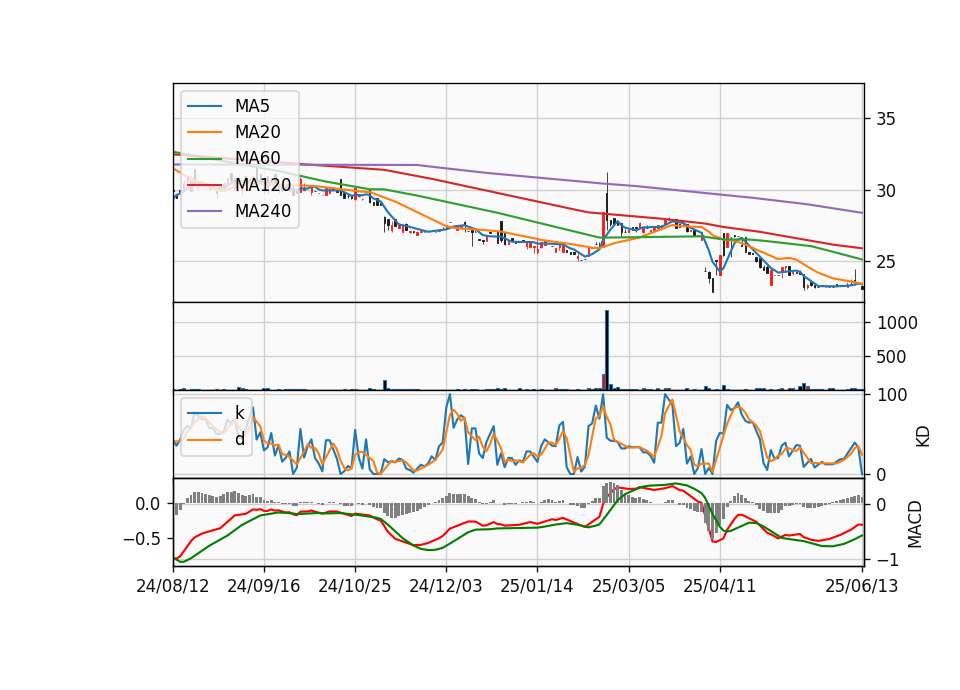Click the d legend label in KD panel
This screenshot has height=690, width=960.
240,438
